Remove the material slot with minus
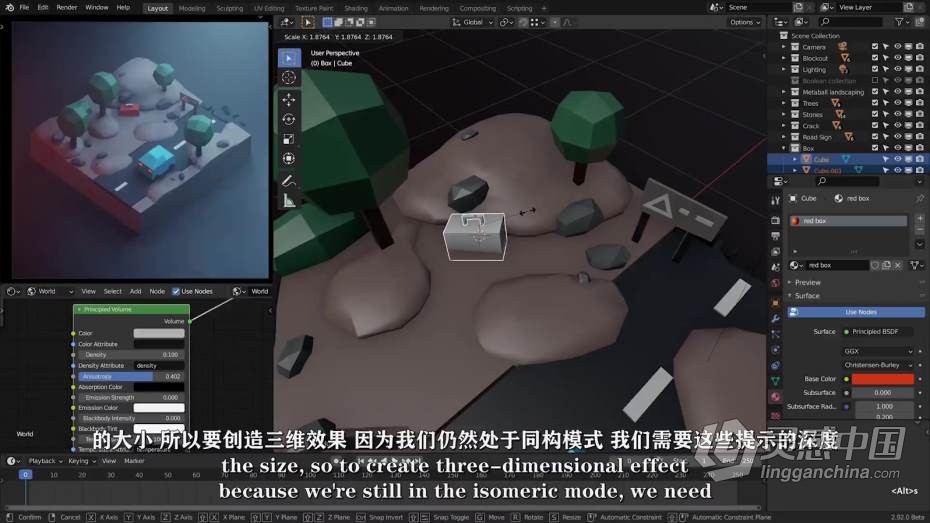Viewport: 930px width, 523px height. coord(920,230)
